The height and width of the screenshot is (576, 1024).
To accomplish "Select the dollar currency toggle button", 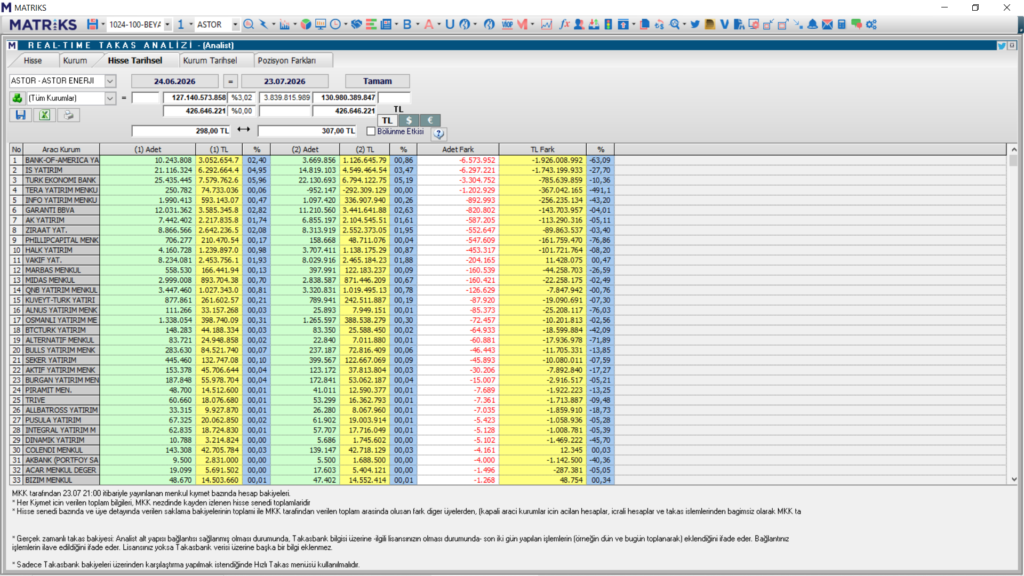I will point(409,120).
